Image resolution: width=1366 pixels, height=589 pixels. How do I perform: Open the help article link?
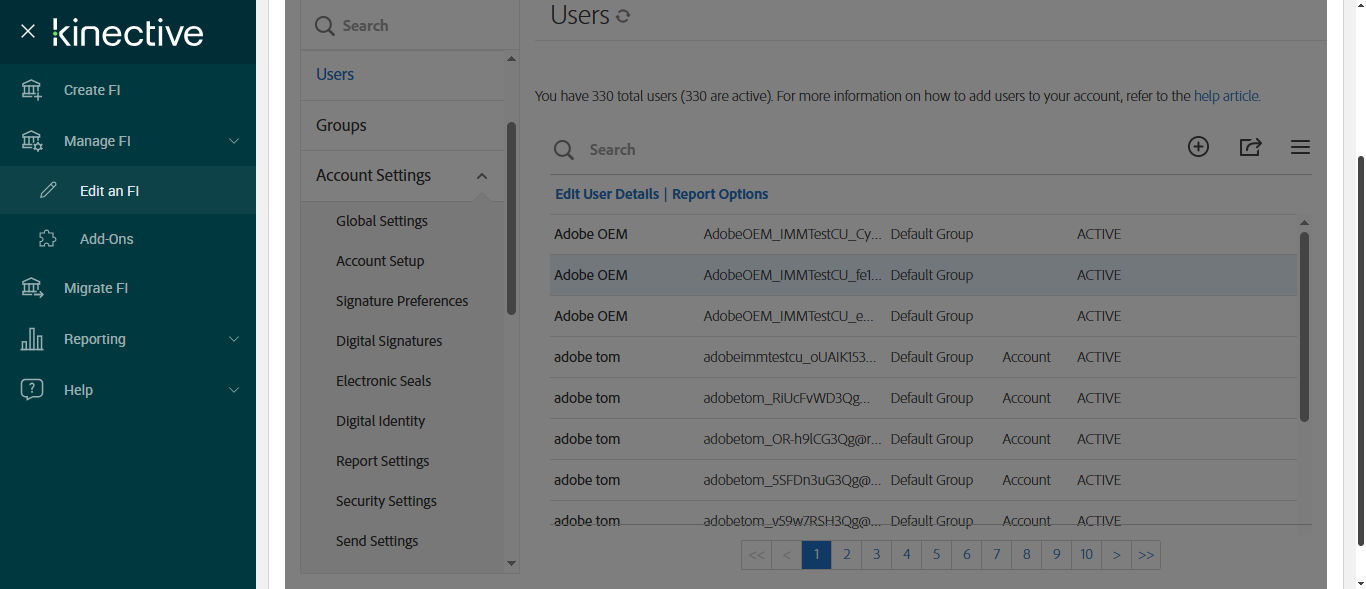click(x=1226, y=97)
